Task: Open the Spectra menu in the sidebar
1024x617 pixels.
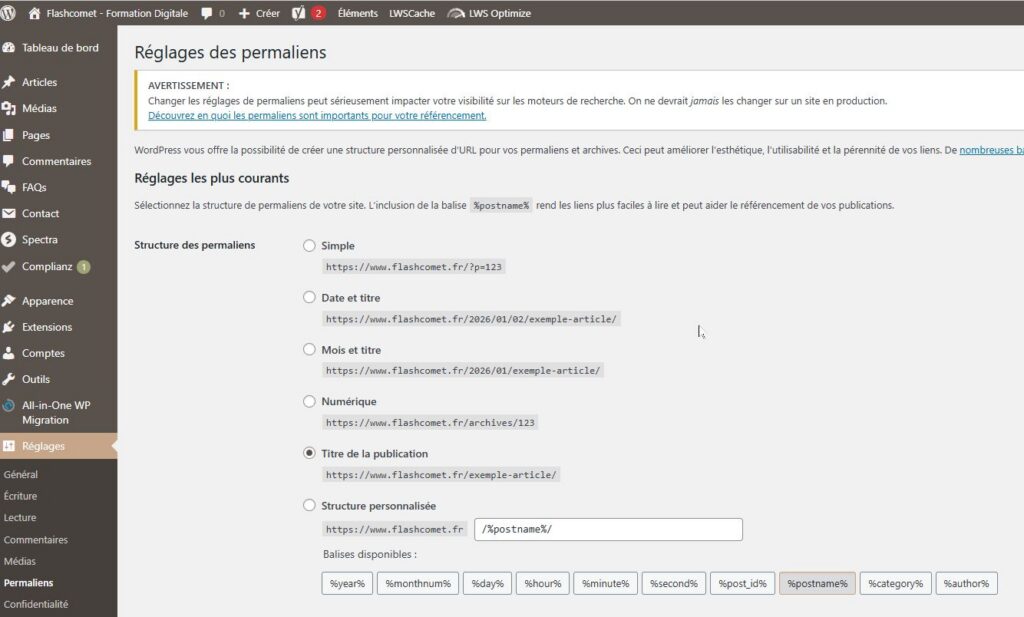Action: coord(40,239)
